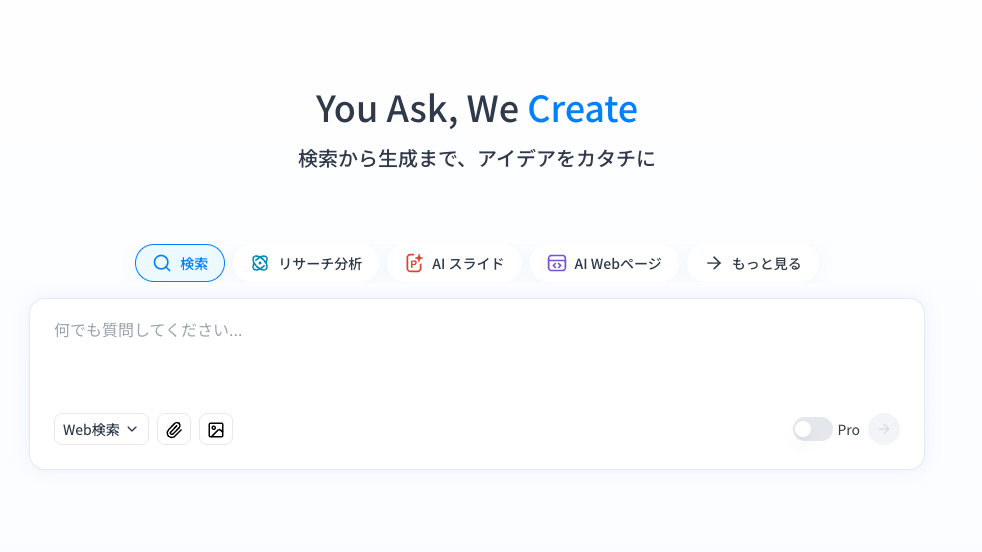982x552 pixels.
Task: Upload a picture via the image icon
Action: [216, 429]
